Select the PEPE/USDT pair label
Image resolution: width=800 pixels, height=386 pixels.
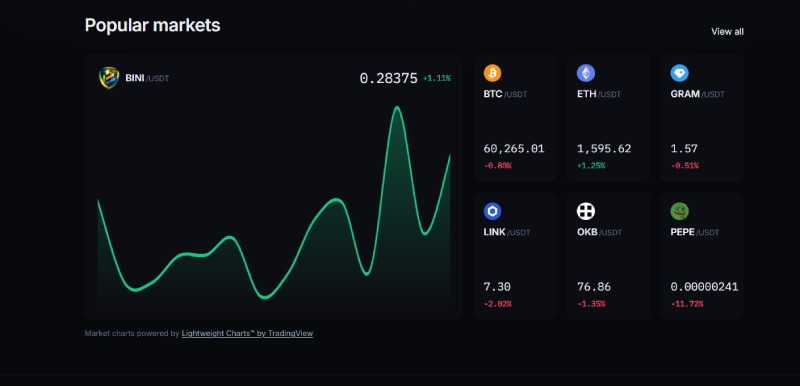[x=695, y=233]
